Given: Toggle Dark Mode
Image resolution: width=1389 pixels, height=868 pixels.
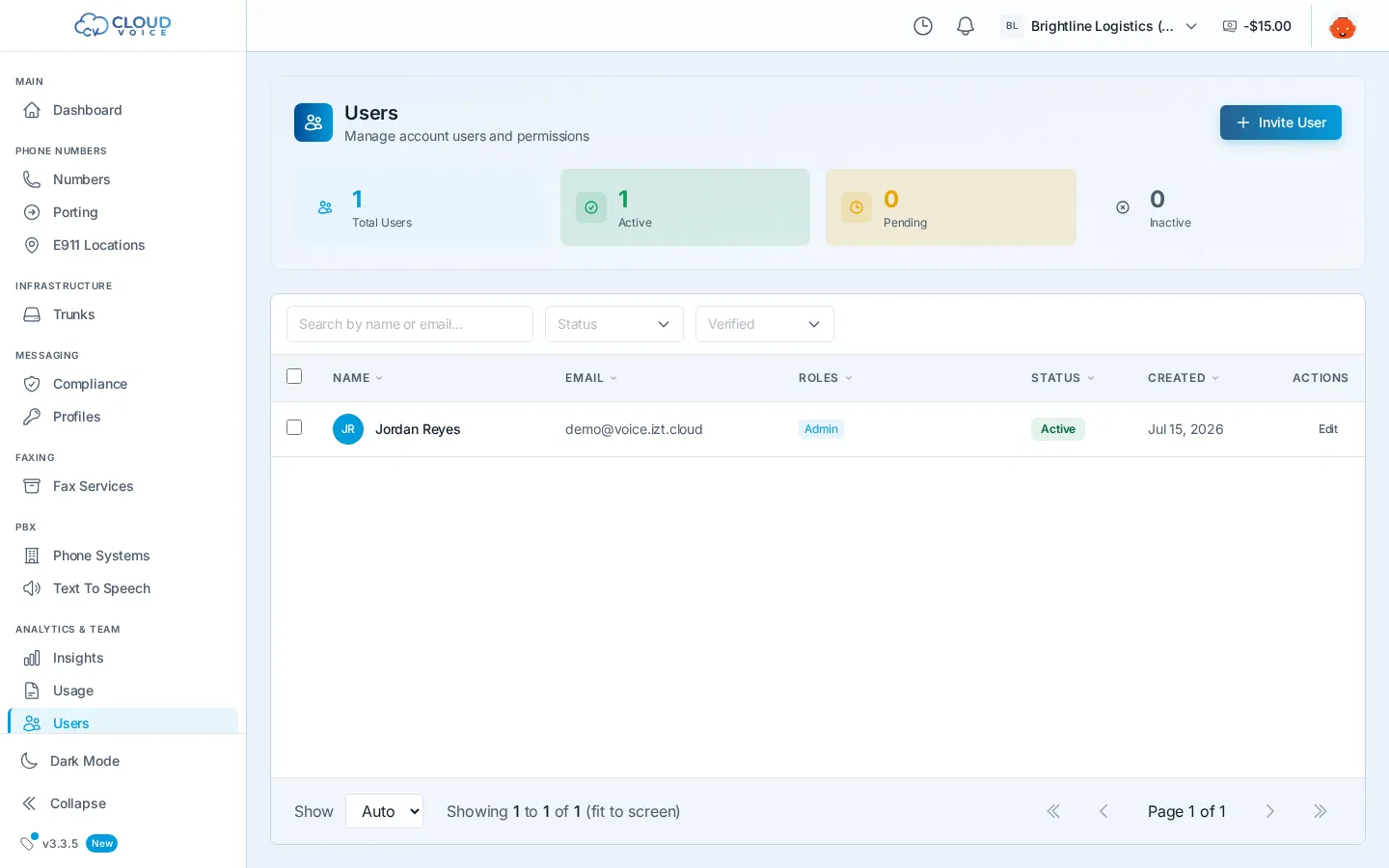Looking at the screenshot, I should coord(123,761).
